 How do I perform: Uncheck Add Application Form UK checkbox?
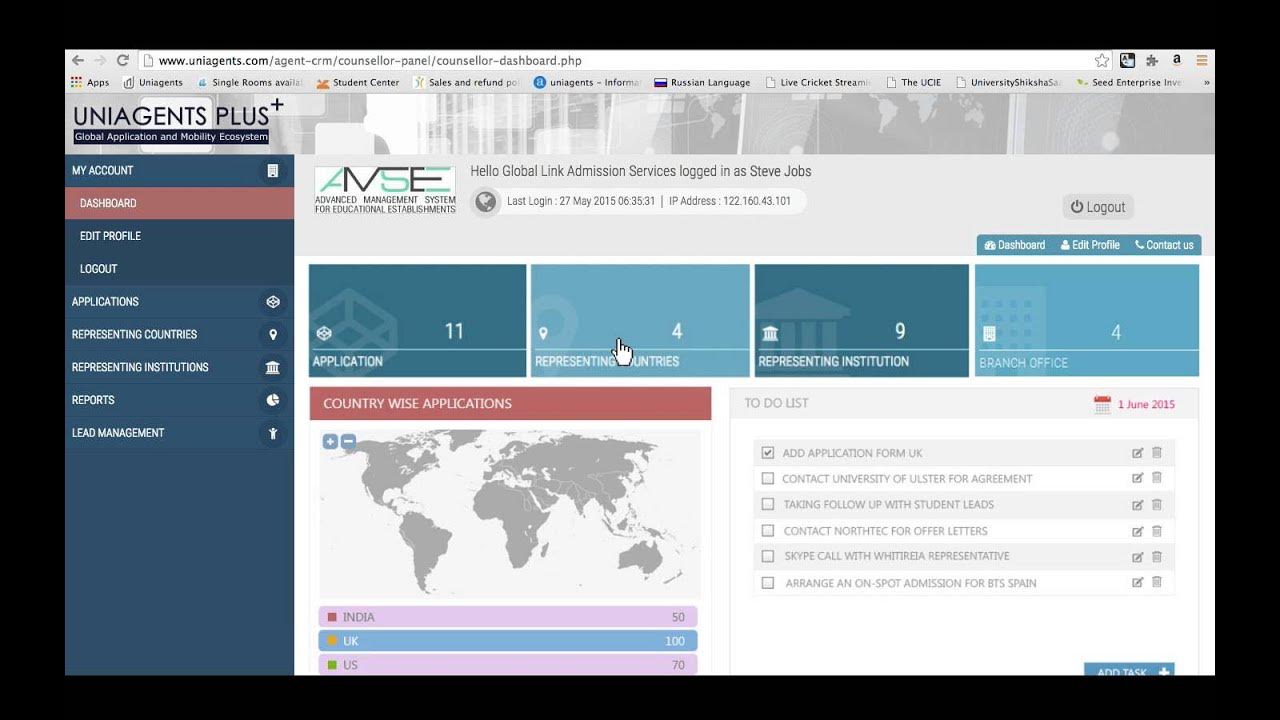coord(768,453)
